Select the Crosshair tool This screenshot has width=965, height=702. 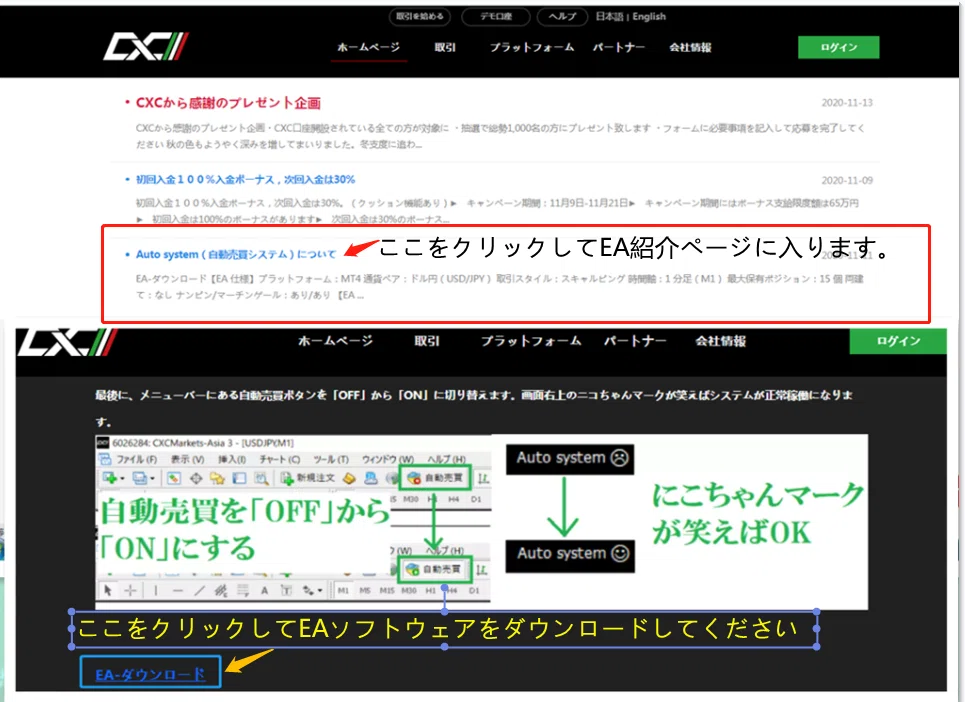coord(130,591)
